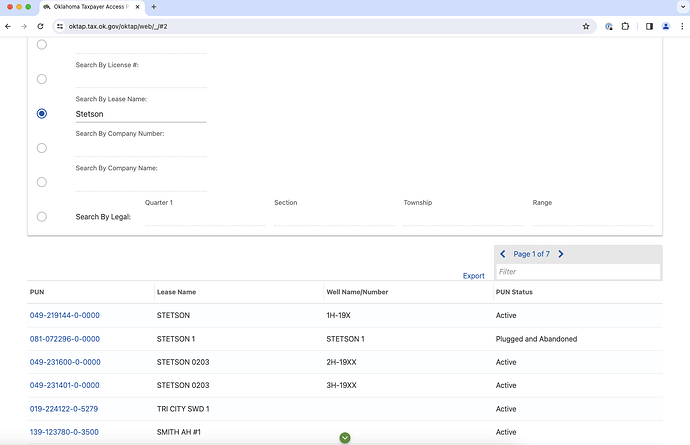Click the TRI CITY SWD 1 lease cell
Image resolution: width=690 pixels, height=445 pixels.
(x=183, y=409)
